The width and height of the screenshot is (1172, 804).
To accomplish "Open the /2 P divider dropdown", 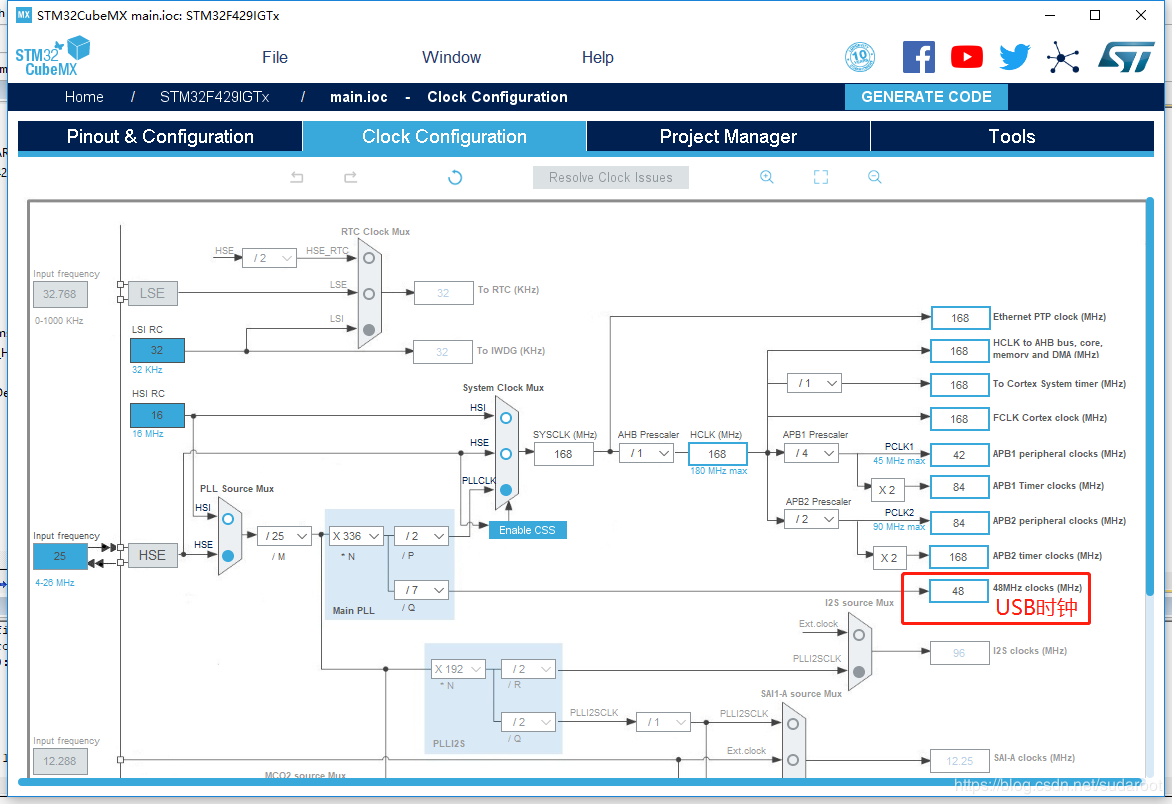I will pyautogui.click(x=422, y=536).
